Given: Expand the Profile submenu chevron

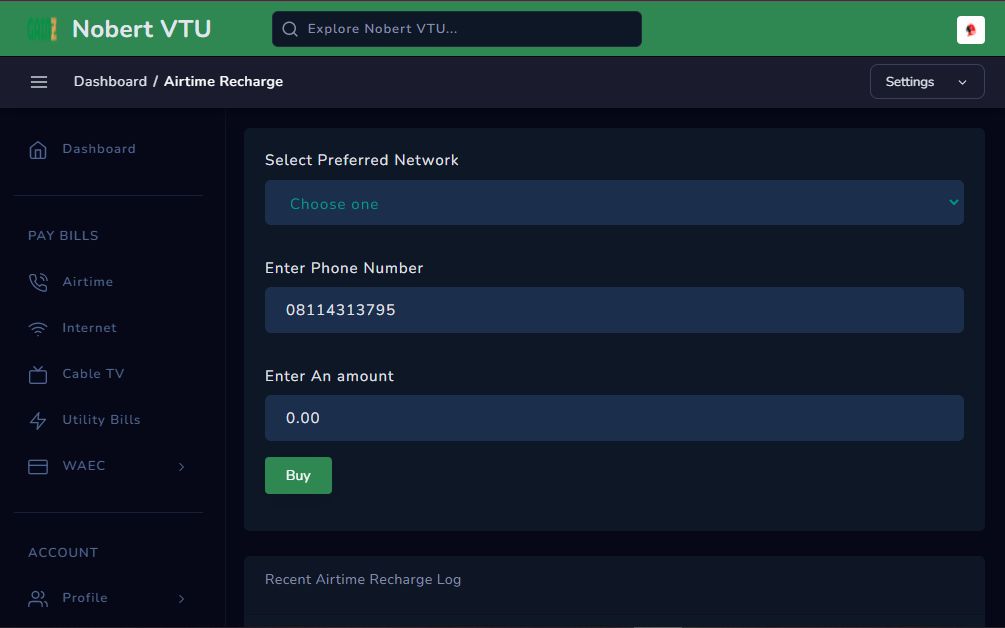Looking at the screenshot, I should point(181,599).
